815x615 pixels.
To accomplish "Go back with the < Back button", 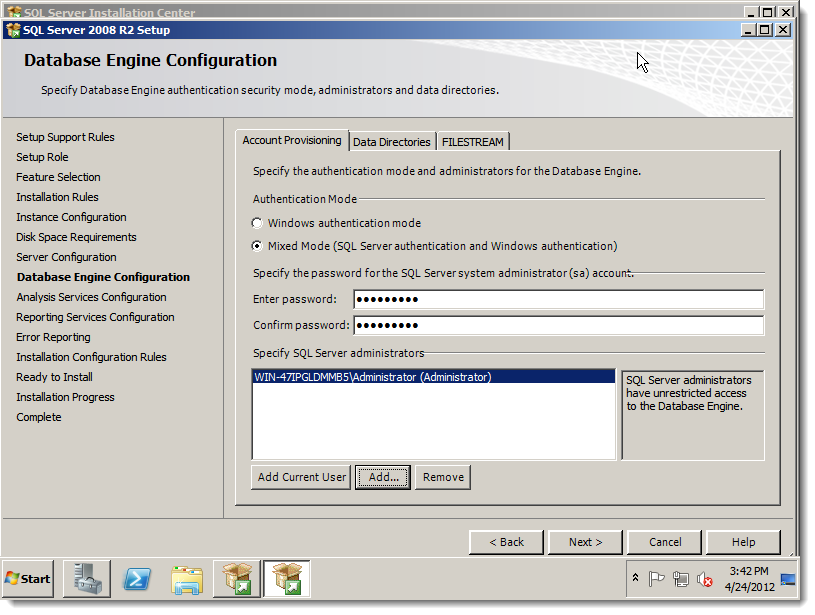I will point(506,542).
